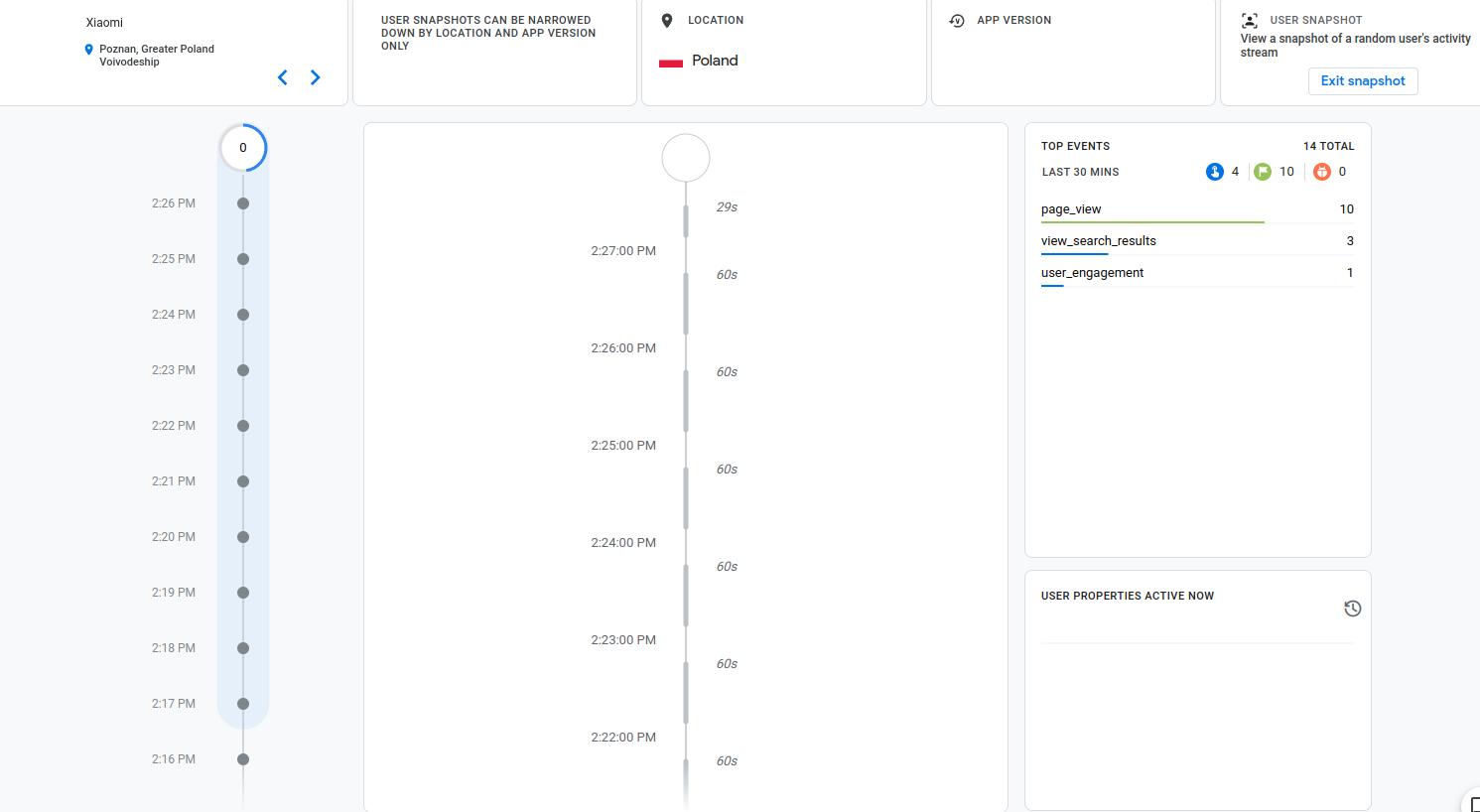This screenshot has width=1480, height=812.
Task: Open the user_engagement event entry
Action: [x=1092, y=273]
